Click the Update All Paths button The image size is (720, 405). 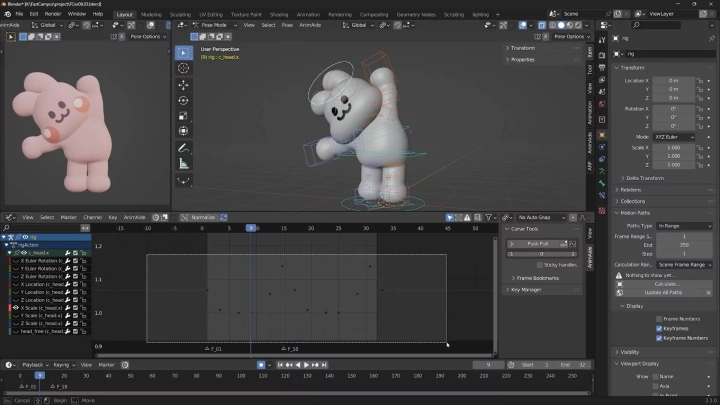pos(663,292)
